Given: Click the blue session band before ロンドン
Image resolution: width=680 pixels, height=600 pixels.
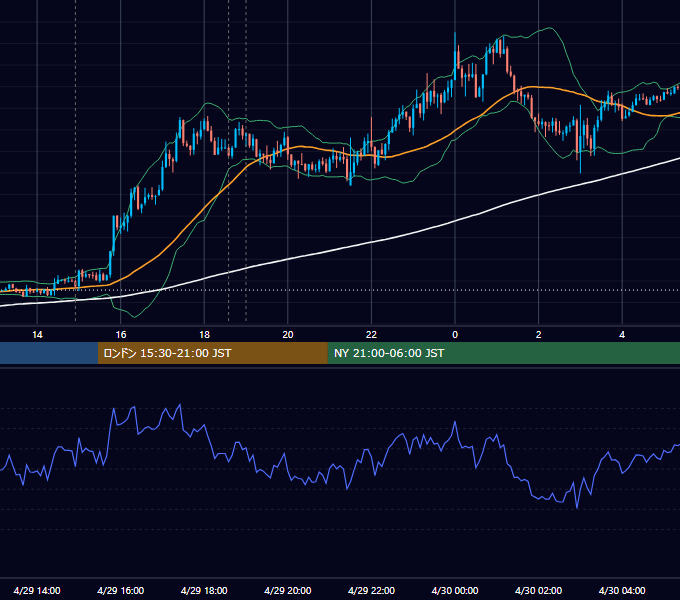Looking at the screenshot, I should click(49, 353).
